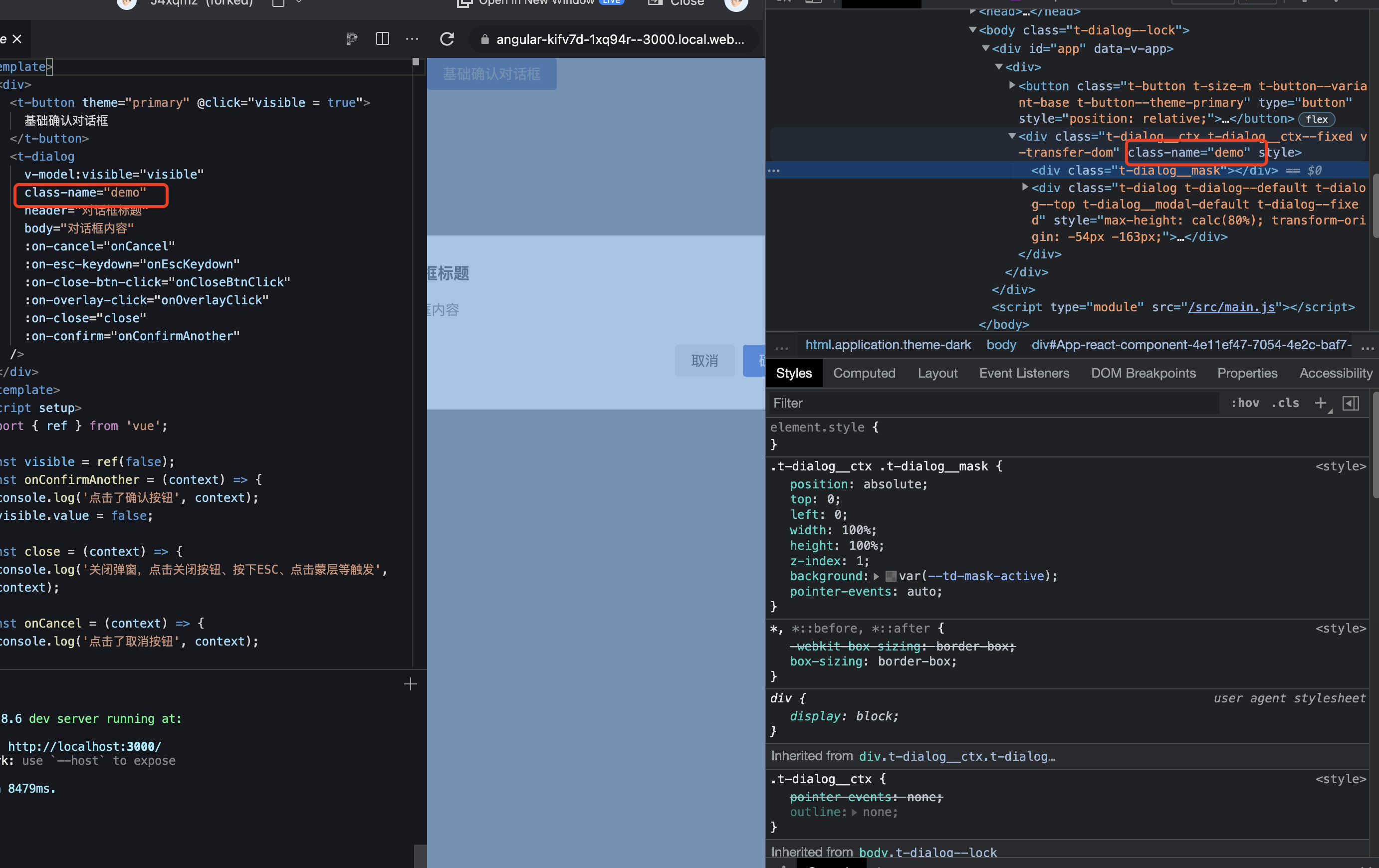Toggle pretty-print in the preview toolbar

click(x=351, y=39)
